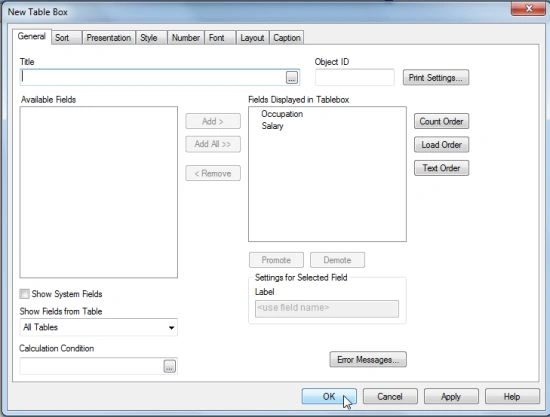550x417 pixels.
Task: Select Salary in displayed fields list
Action: point(272,126)
